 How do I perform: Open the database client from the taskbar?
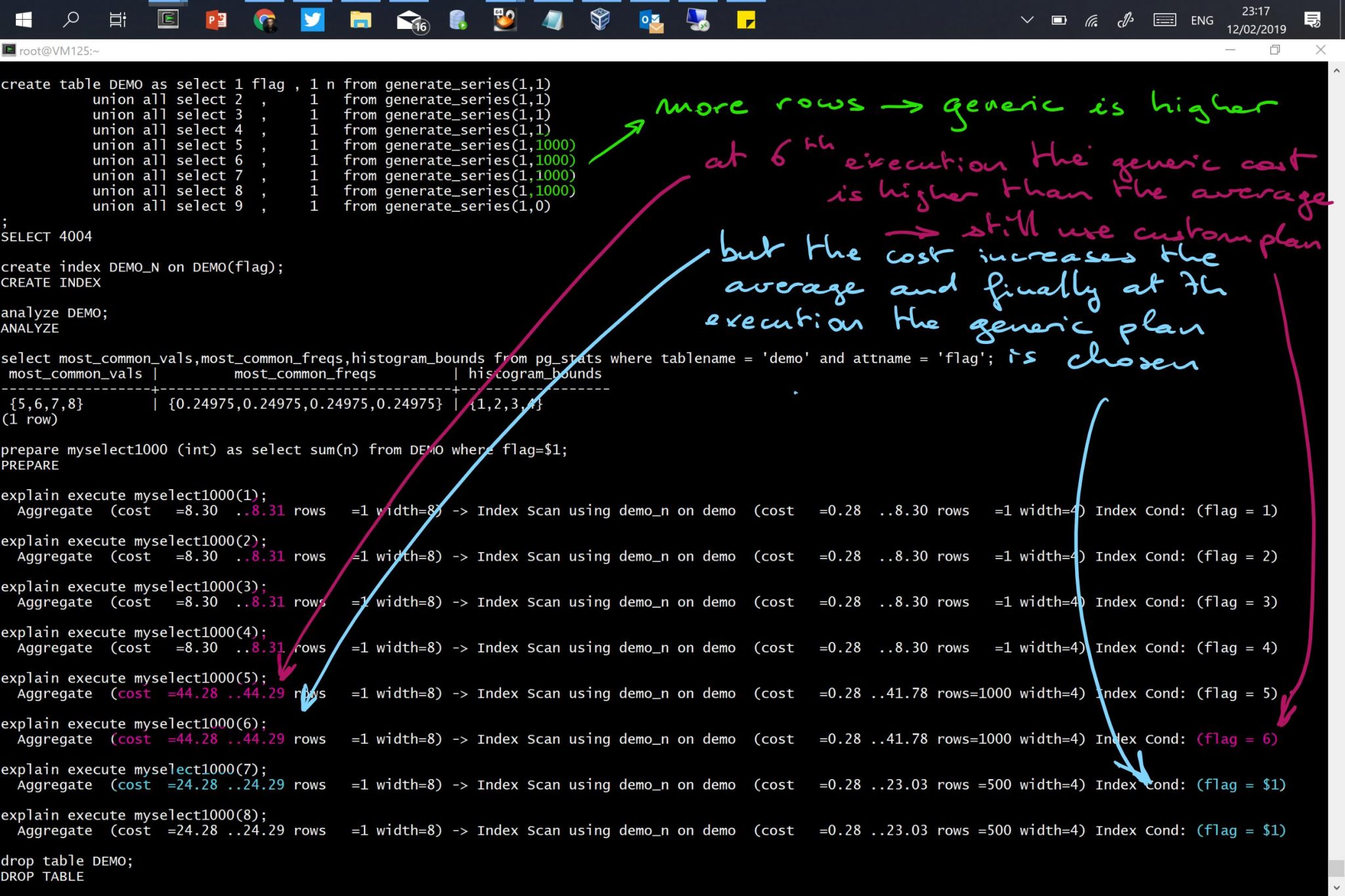pyautogui.click(x=456, y=20)
